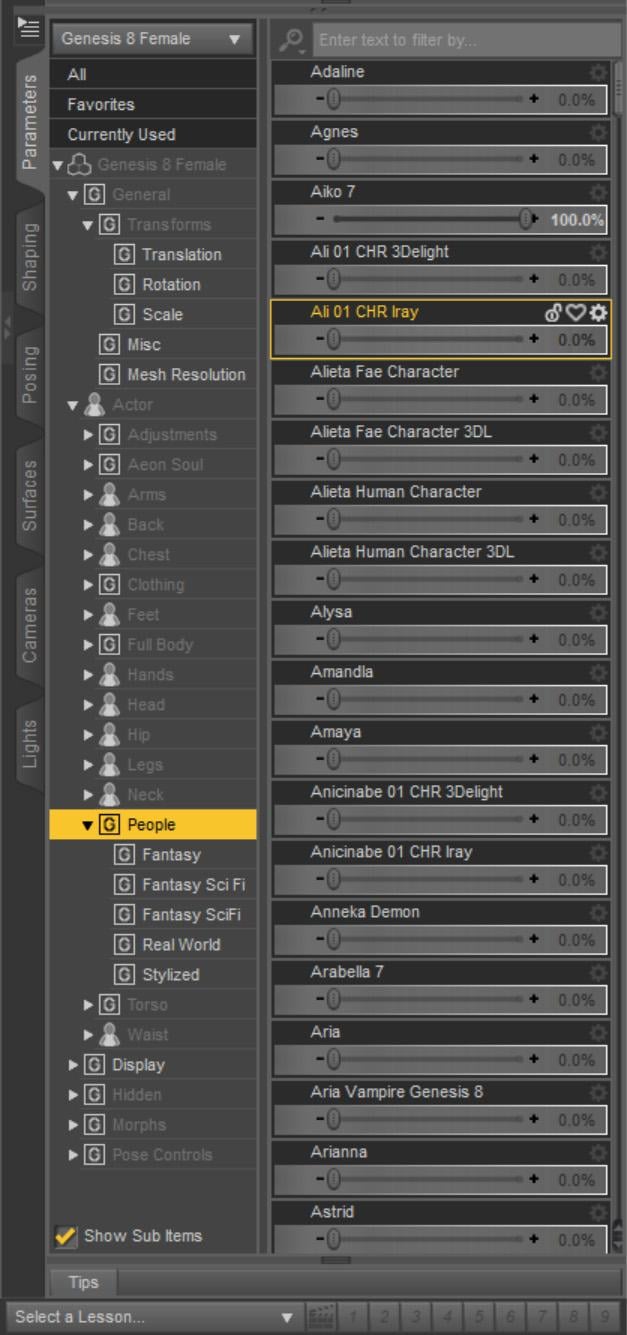Toggle Show Sub Items checkbox
This screenshot has height=1335, width=627.
pyautogui.click(x=65, y=1236)
